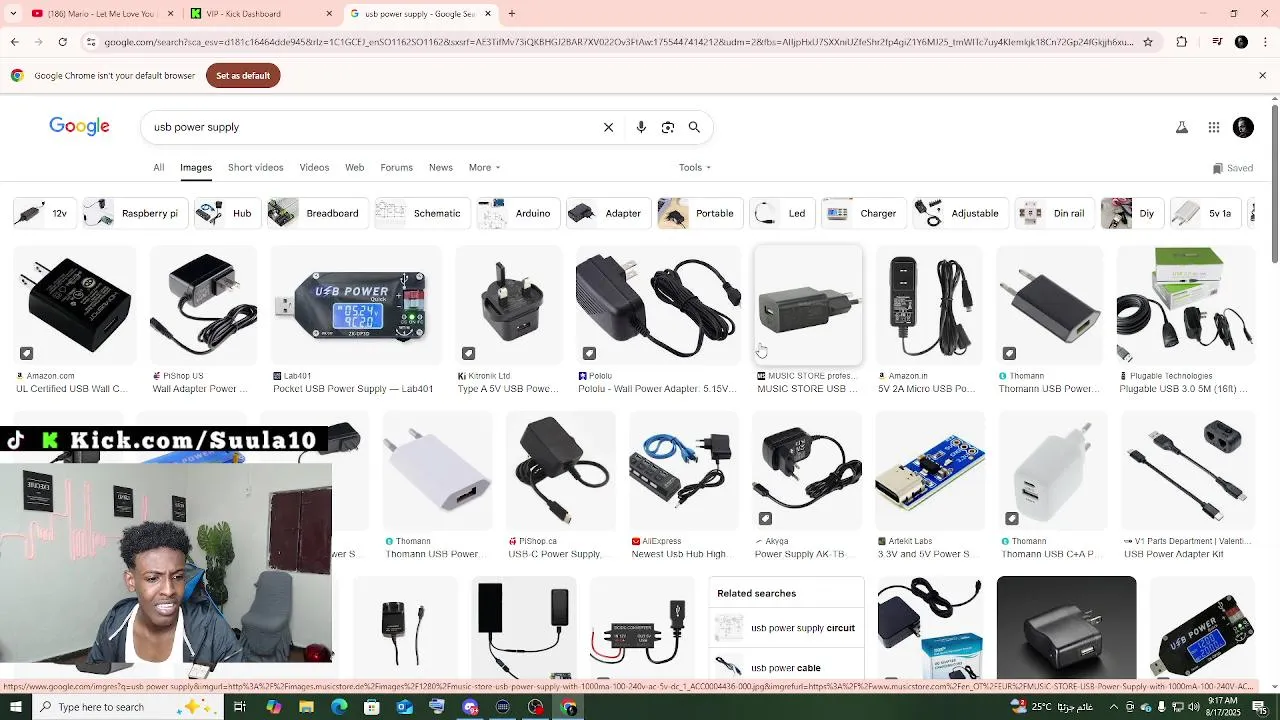Apply the Breadboard filter chip
This screenshot has width=1280, height=720.
coord(318,213)
